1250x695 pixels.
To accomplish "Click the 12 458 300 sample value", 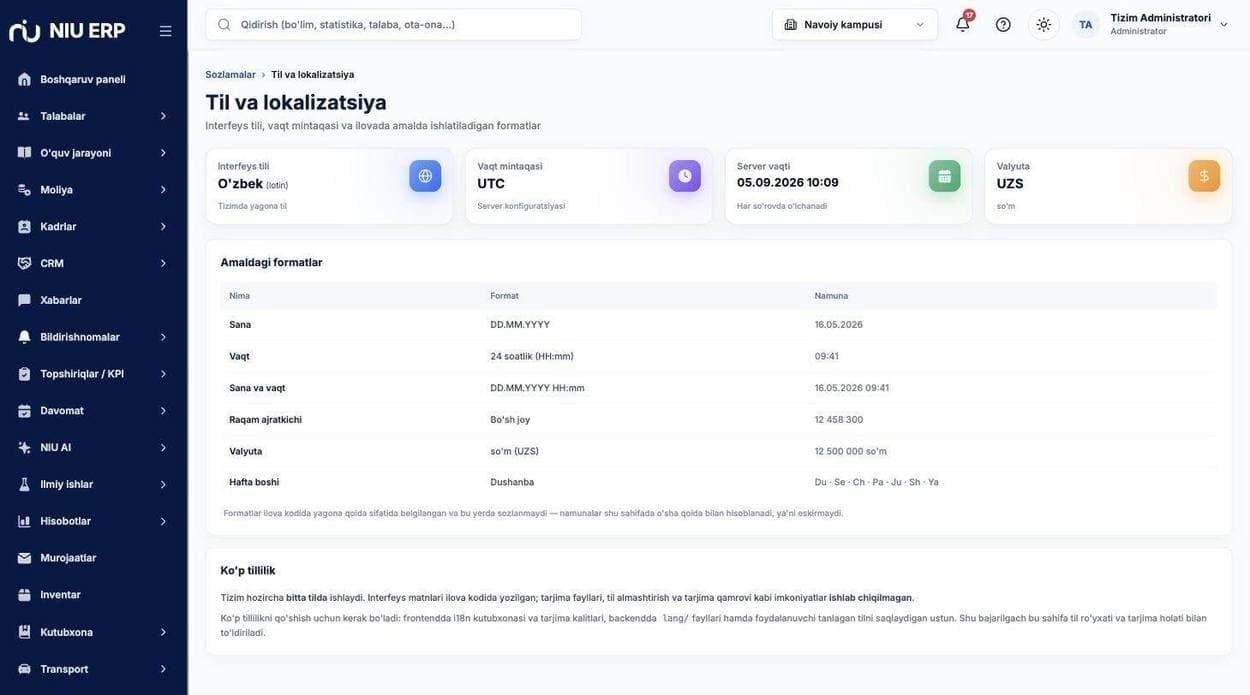I will tap(838, 420).
